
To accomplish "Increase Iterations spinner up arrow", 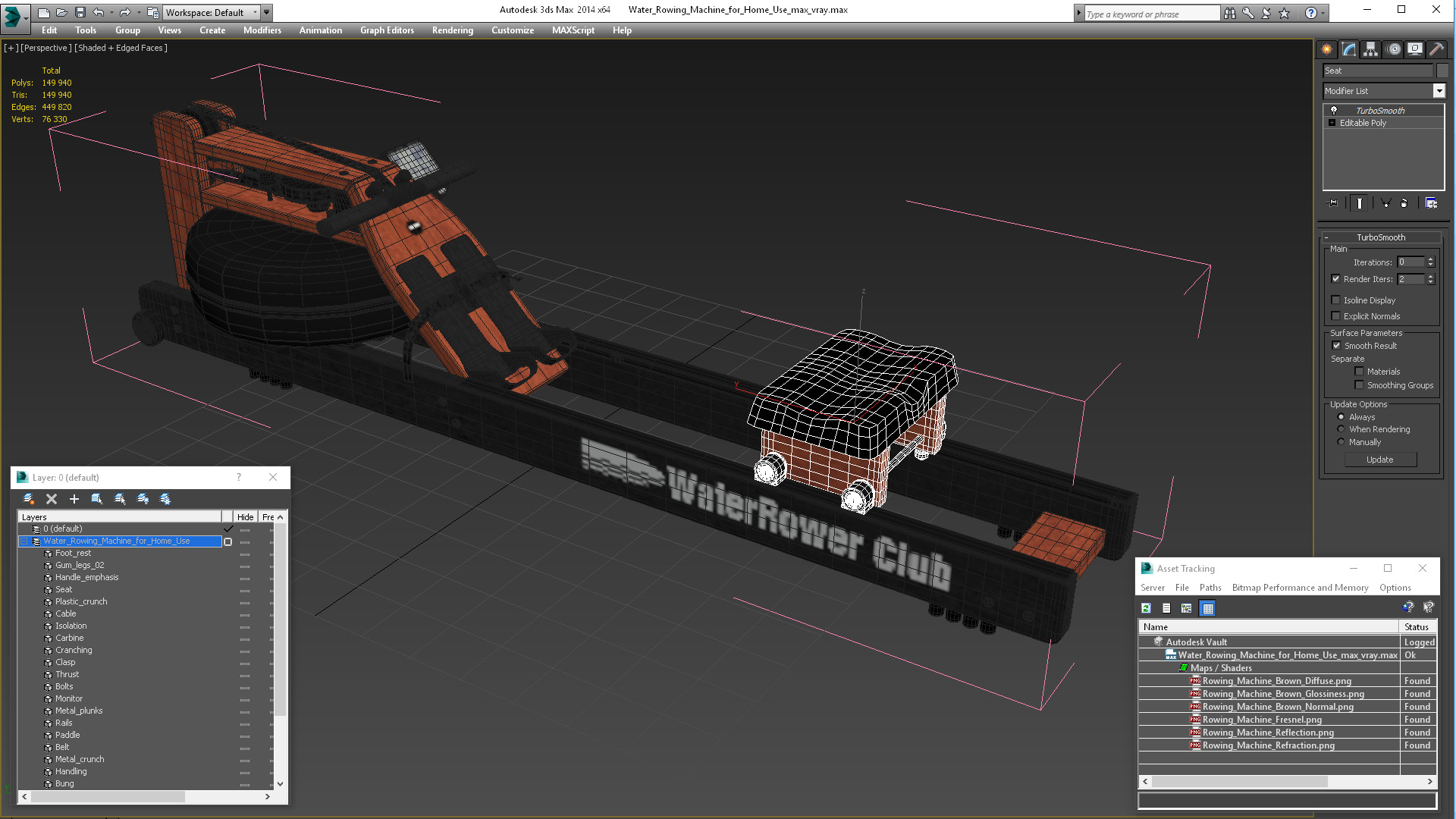I will tap(1431, 259).
